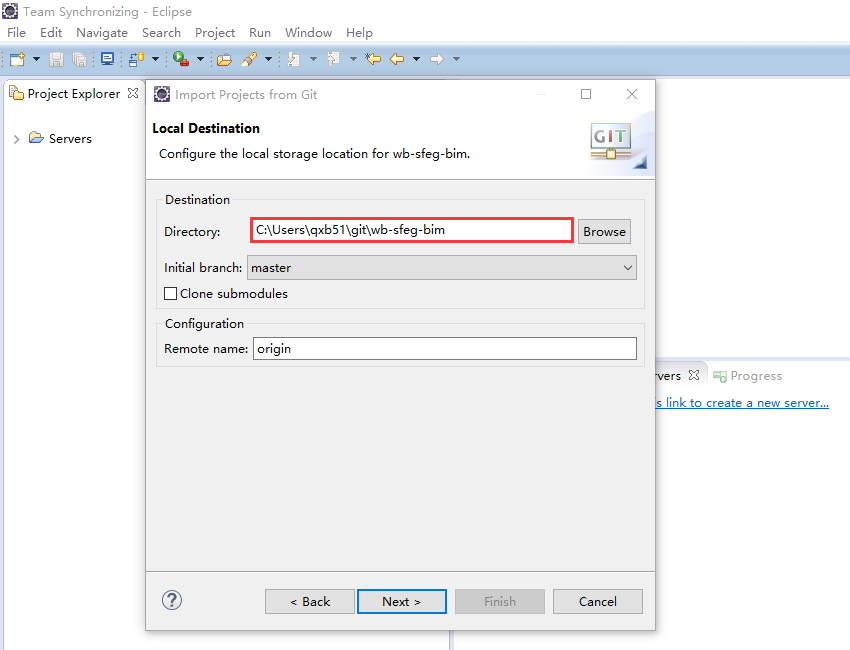850x650 pixels.
Task: Open dropdown beside the Run toolbox icon
Action: (200, 59)
